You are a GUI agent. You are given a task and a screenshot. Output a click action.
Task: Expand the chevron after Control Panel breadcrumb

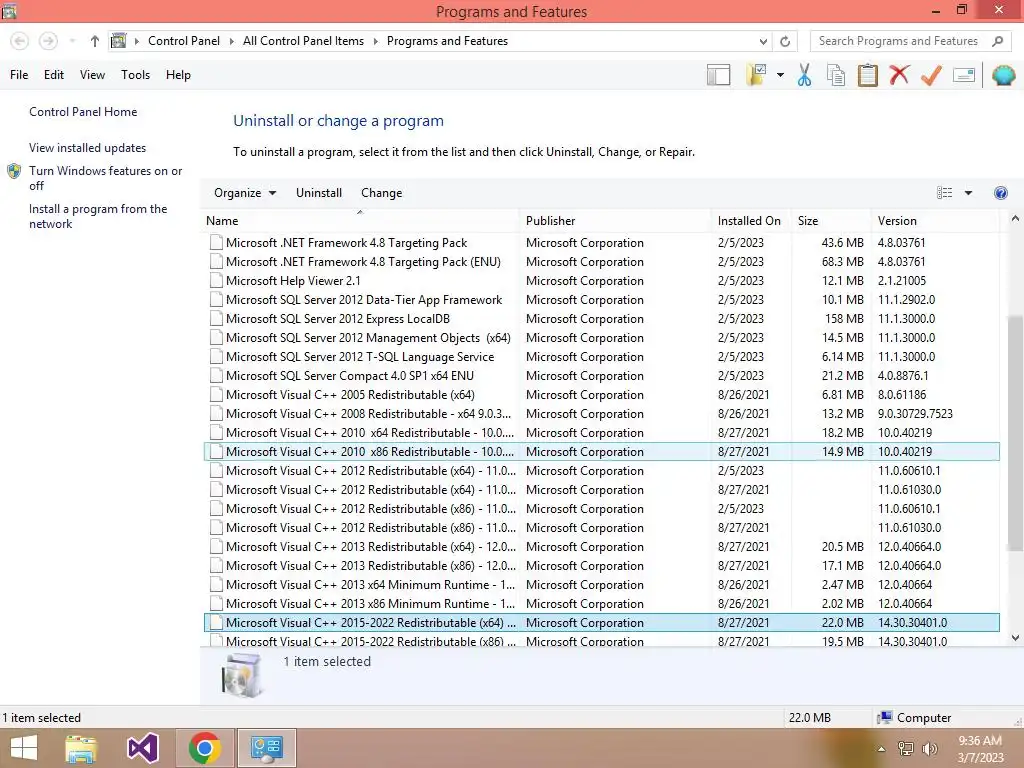231,41
